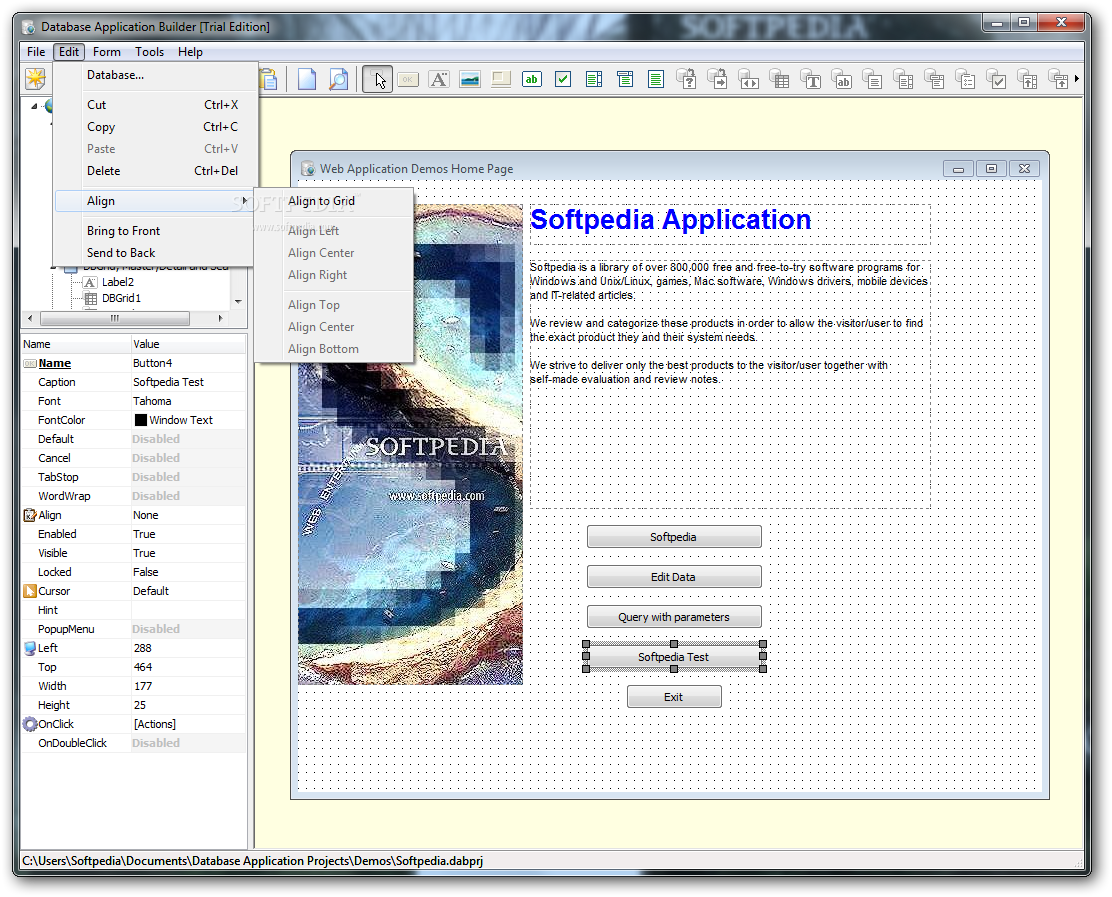1112x897 pixels.
Task: Select the database text 'T' component tool
Action: pyautogui.click(x=811, y=79)
